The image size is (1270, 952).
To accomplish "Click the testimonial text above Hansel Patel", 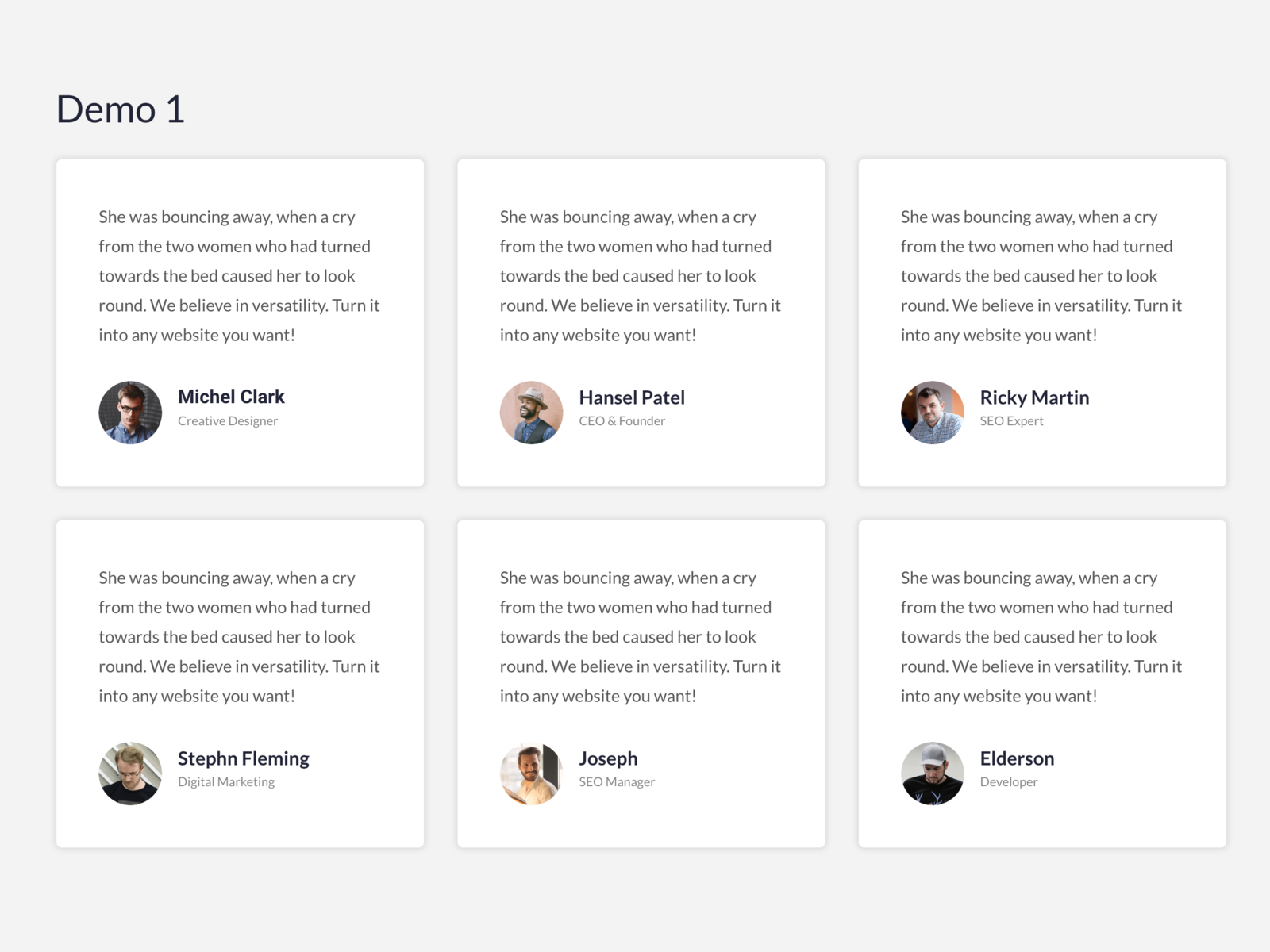I will coord(641,276).
